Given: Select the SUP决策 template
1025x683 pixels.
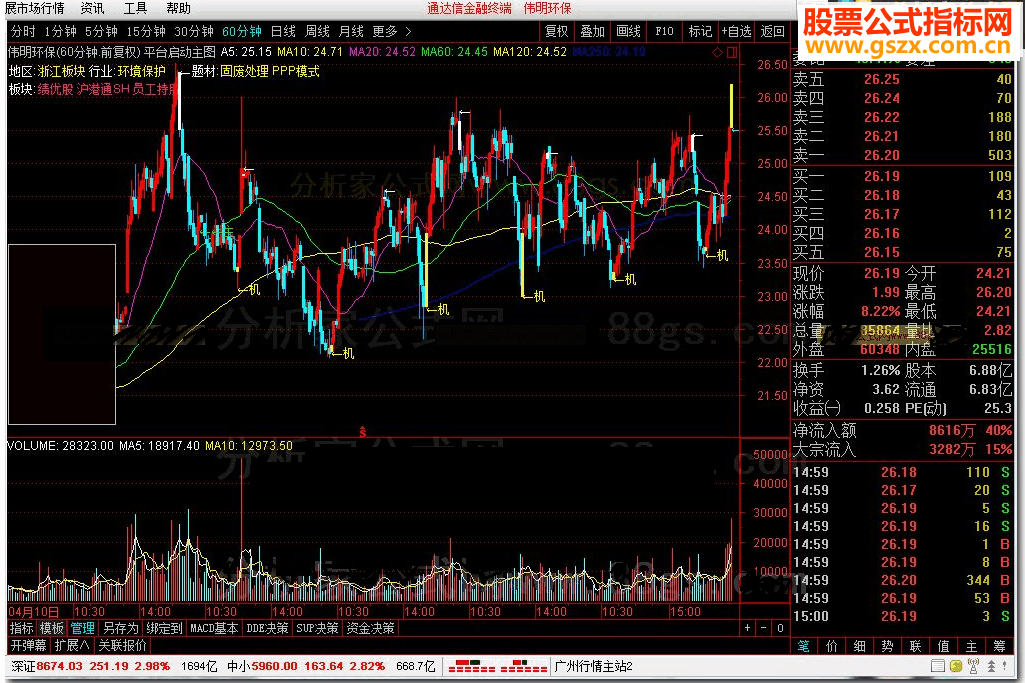Looking at the screenshot, I should point(317,628).
